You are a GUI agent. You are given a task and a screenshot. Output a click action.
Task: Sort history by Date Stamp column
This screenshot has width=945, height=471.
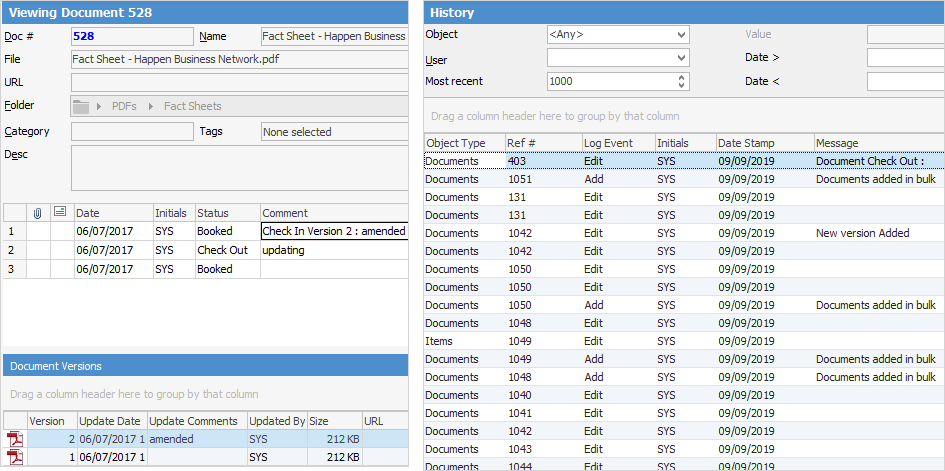click(x=764, y=143)
